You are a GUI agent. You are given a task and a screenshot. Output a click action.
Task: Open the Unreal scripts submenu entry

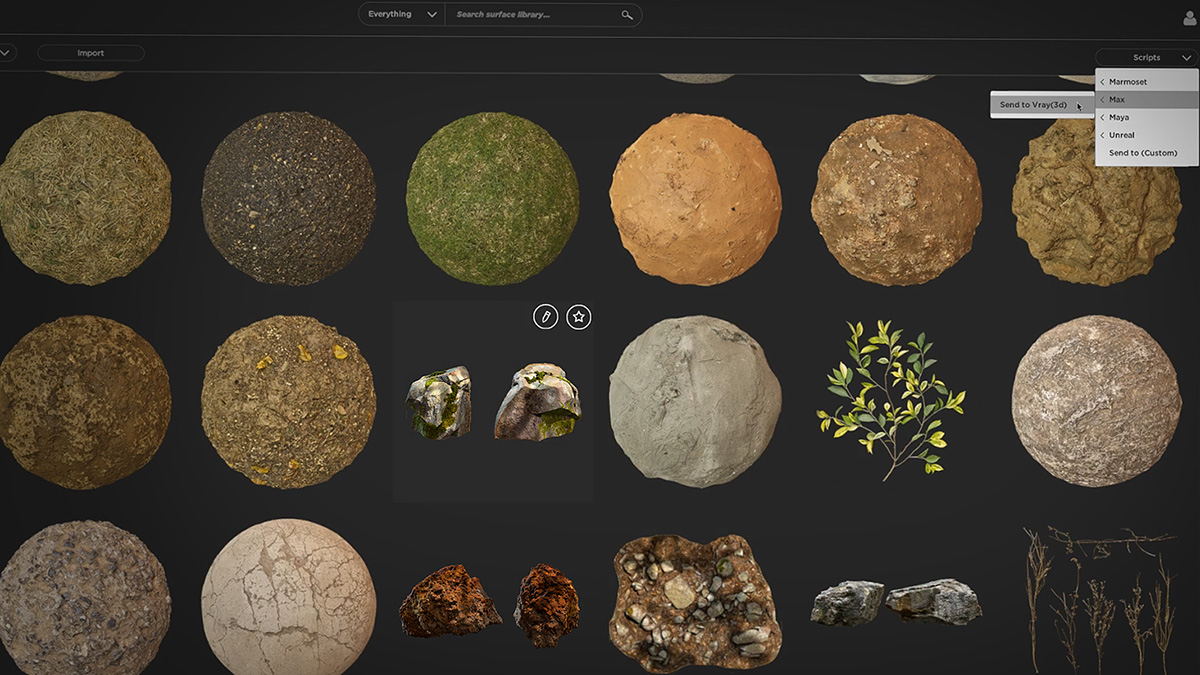point(1122,135)
